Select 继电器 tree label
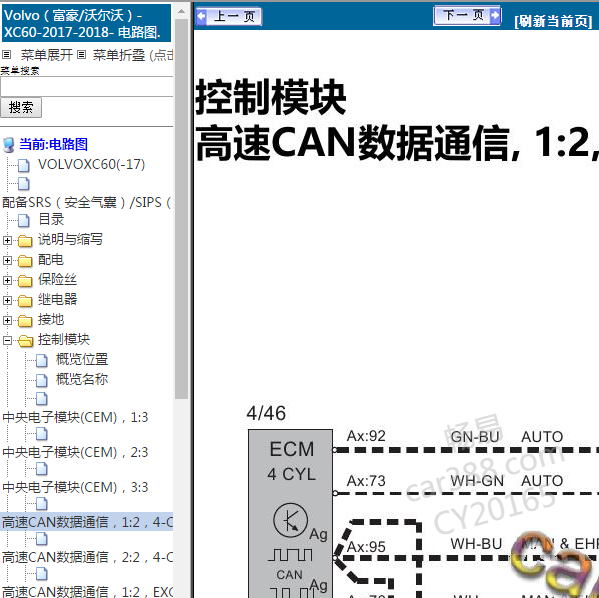 pyautogui.click(x=57, y=299)
